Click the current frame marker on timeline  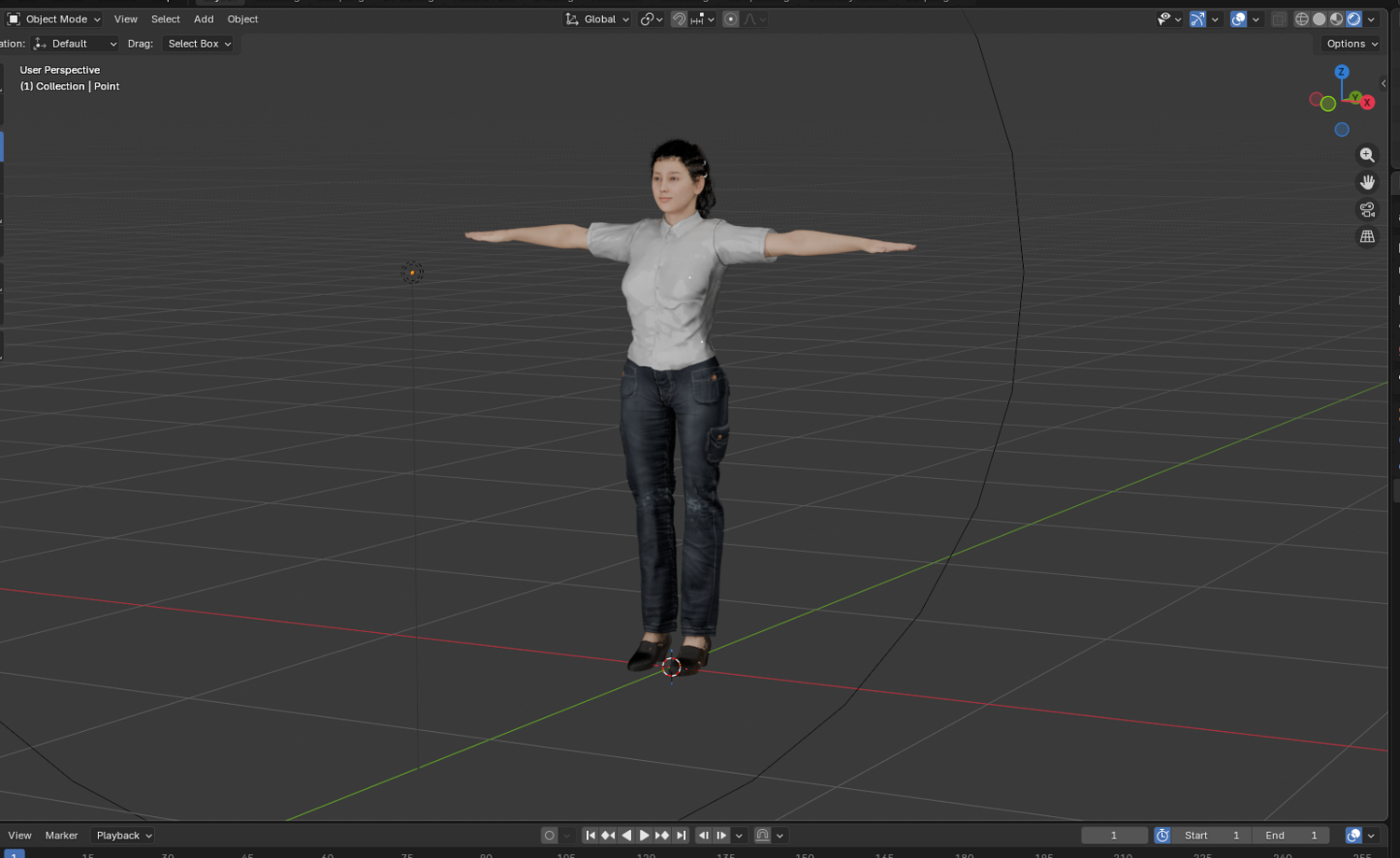pos(13,853)
